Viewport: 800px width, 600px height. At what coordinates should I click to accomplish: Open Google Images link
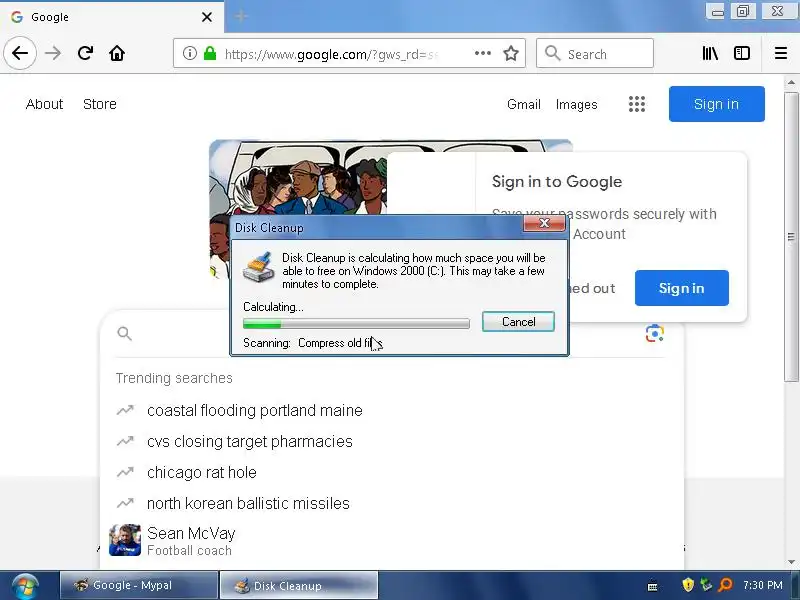point(577,104)
